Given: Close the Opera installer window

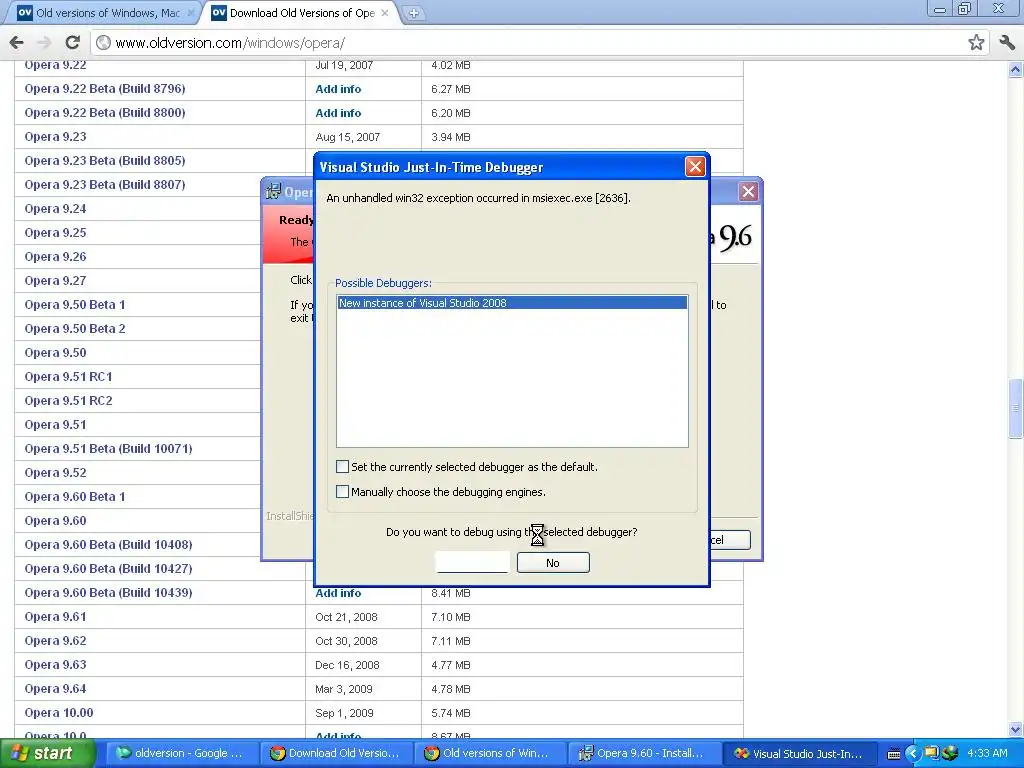Looking at the screenshot, I should pos(748,191).
